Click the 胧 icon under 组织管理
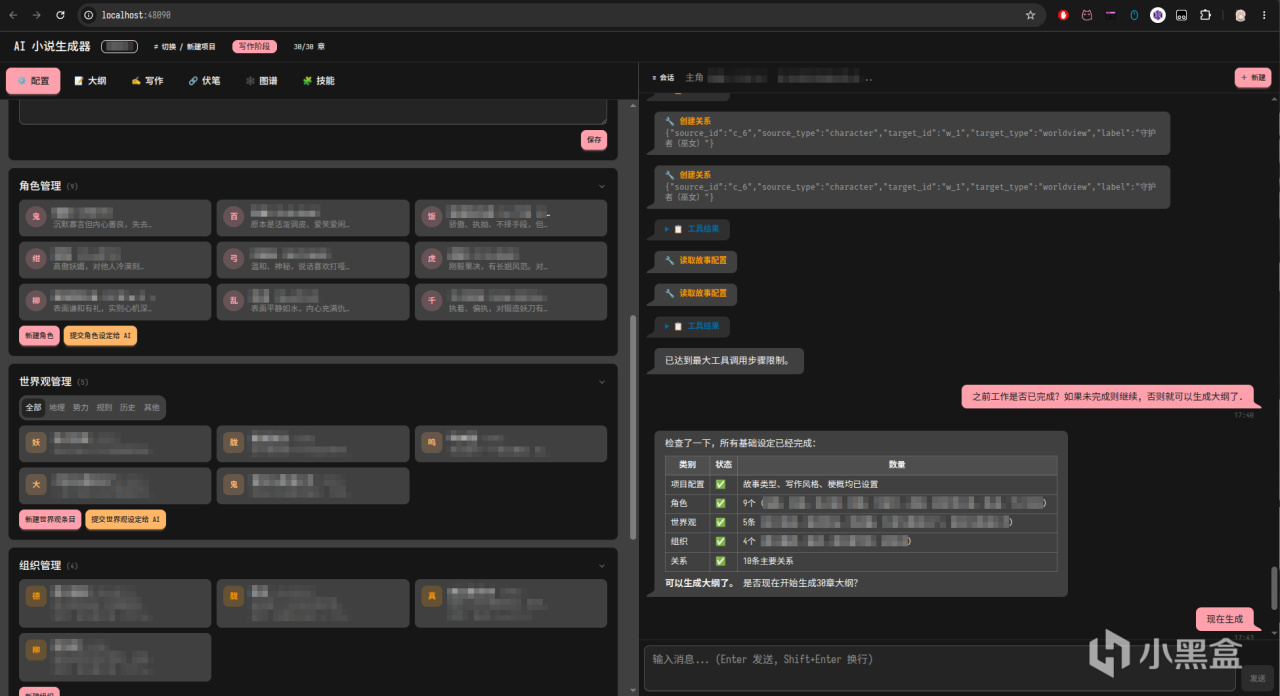This screenshot has height=696, width=1280. [234, 597]
